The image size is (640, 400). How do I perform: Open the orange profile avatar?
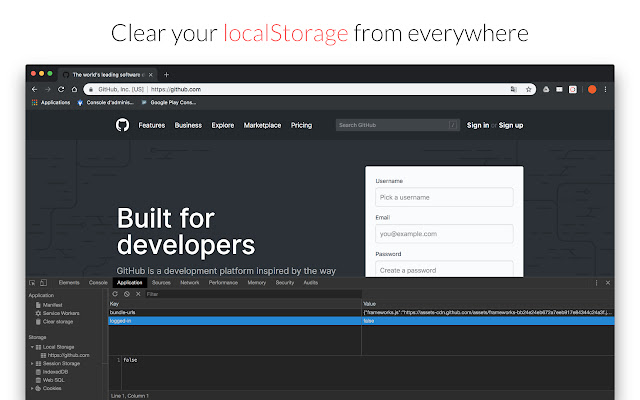click(592, 89)
